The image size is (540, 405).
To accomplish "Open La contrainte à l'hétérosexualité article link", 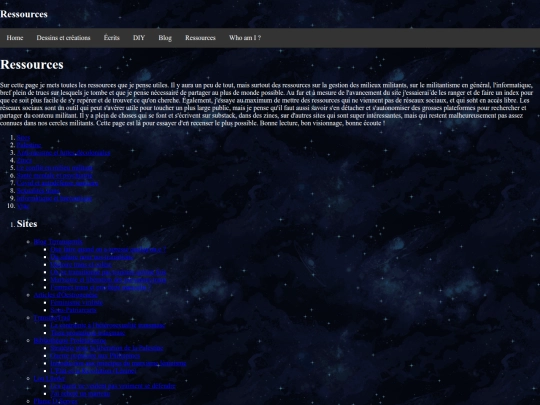I will [x=108, y=325].
